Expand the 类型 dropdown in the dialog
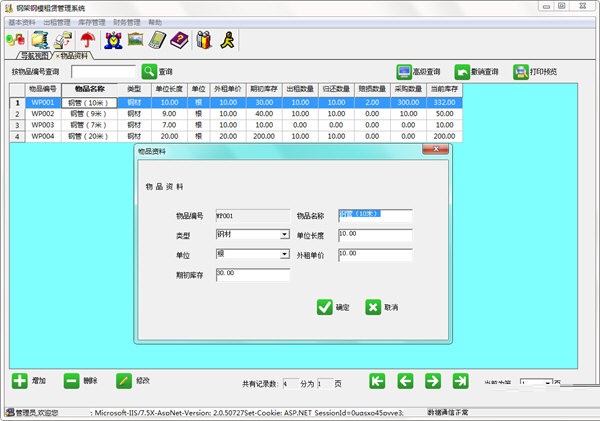 click(x=285, y=234)
